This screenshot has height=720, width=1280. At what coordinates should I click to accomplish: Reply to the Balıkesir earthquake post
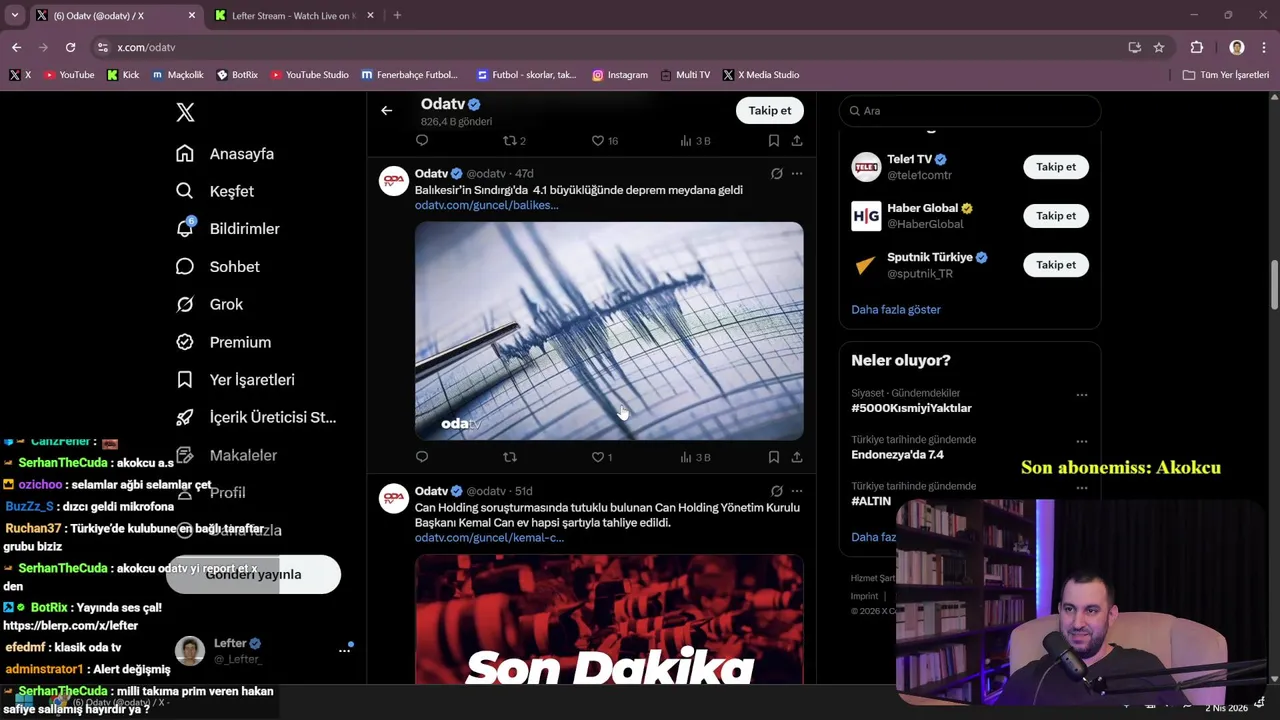(x=422, y=457)
